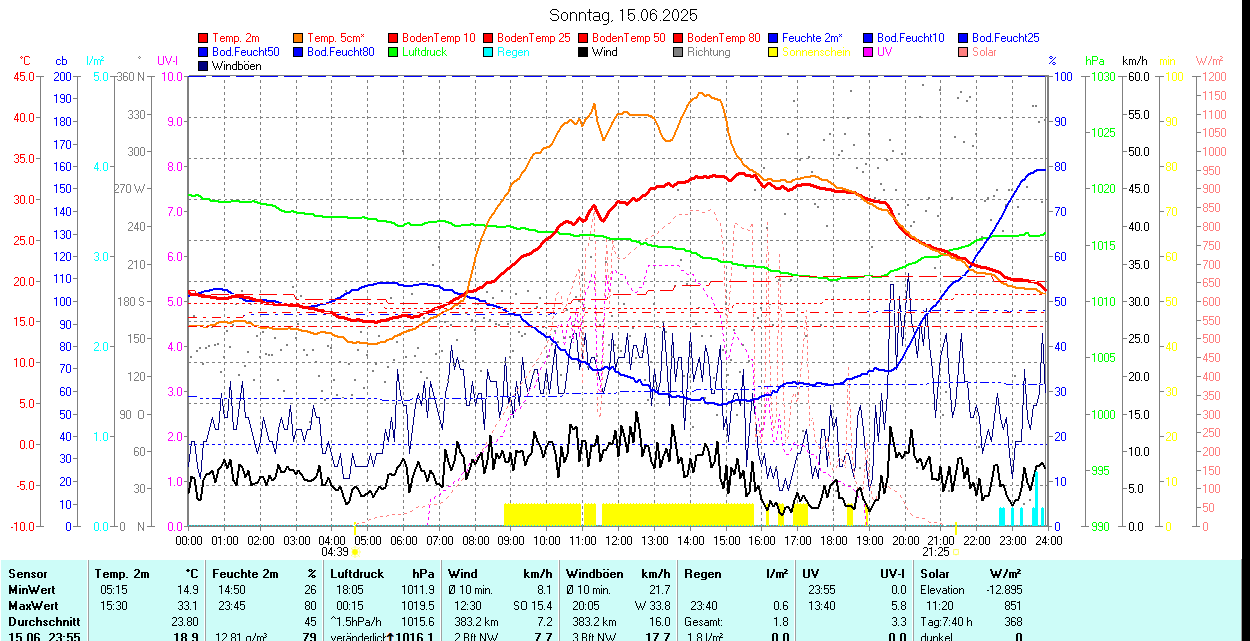Screen dimensions: 1250x641
Task: Click the black Wind legend swatch
Action: [584, 52]
